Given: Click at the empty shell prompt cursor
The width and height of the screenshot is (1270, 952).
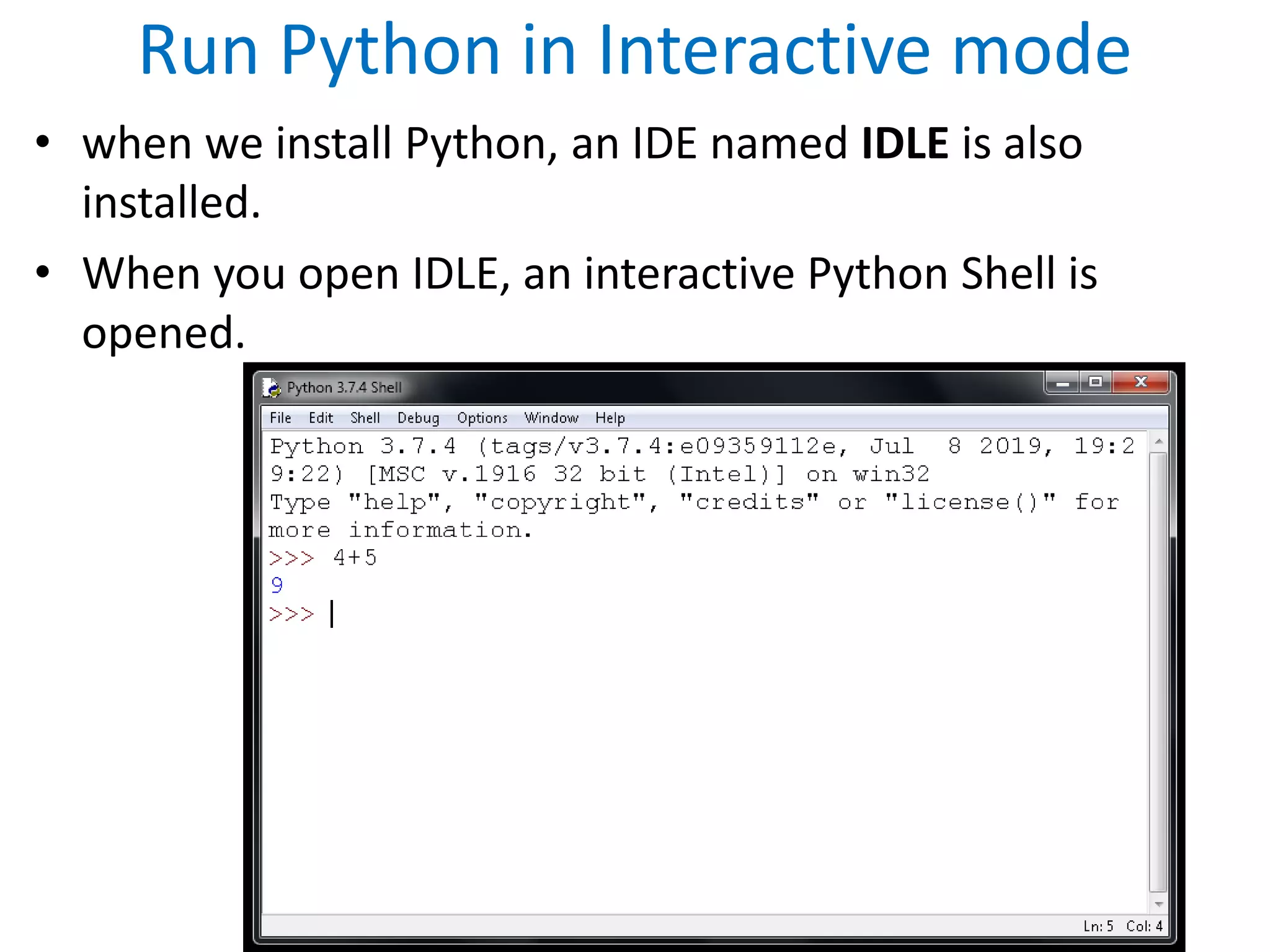Looking at the screenshot, I should [332, 614].
